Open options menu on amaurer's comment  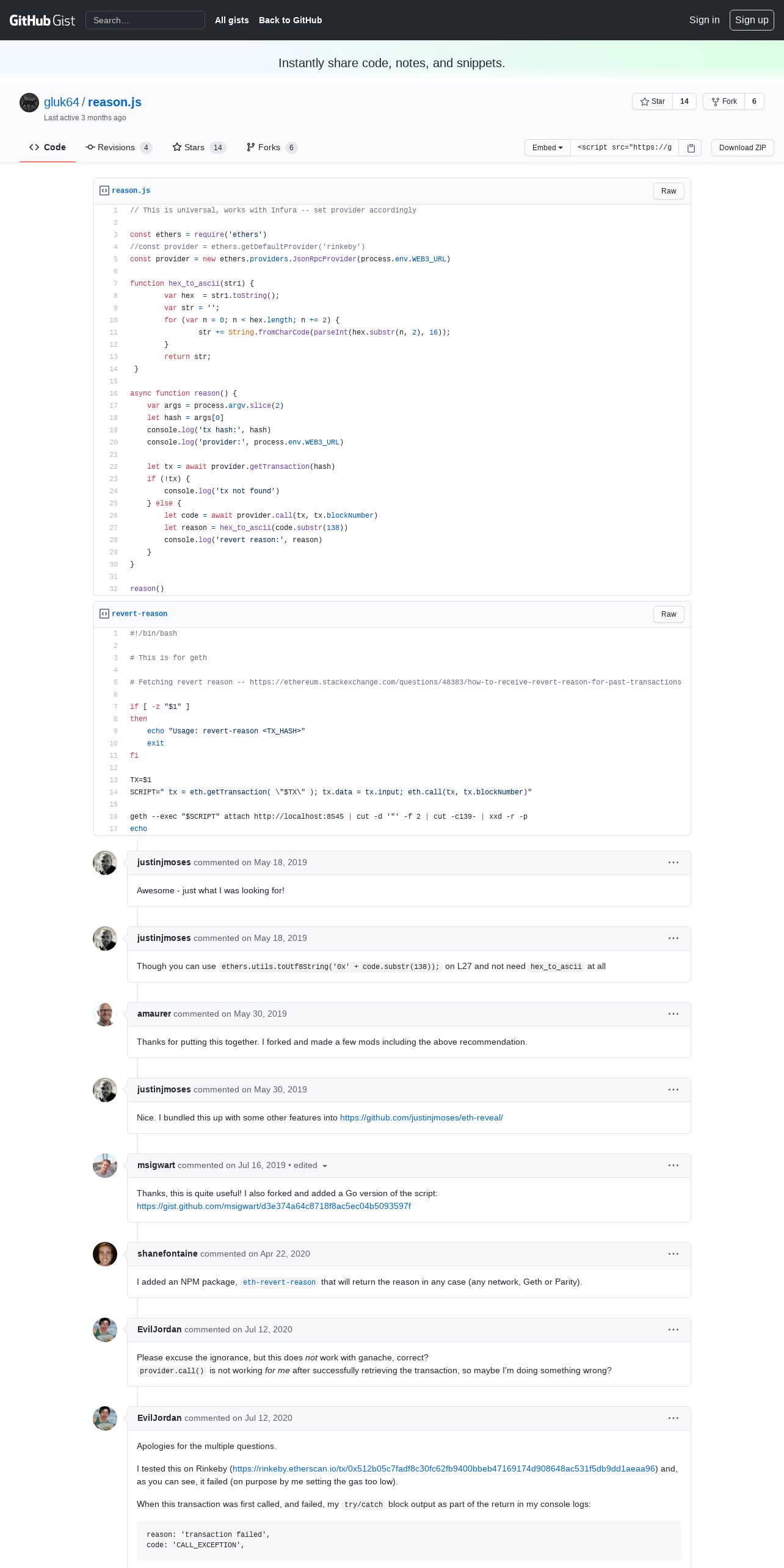pyautogui.click(x=673, y=1014)
